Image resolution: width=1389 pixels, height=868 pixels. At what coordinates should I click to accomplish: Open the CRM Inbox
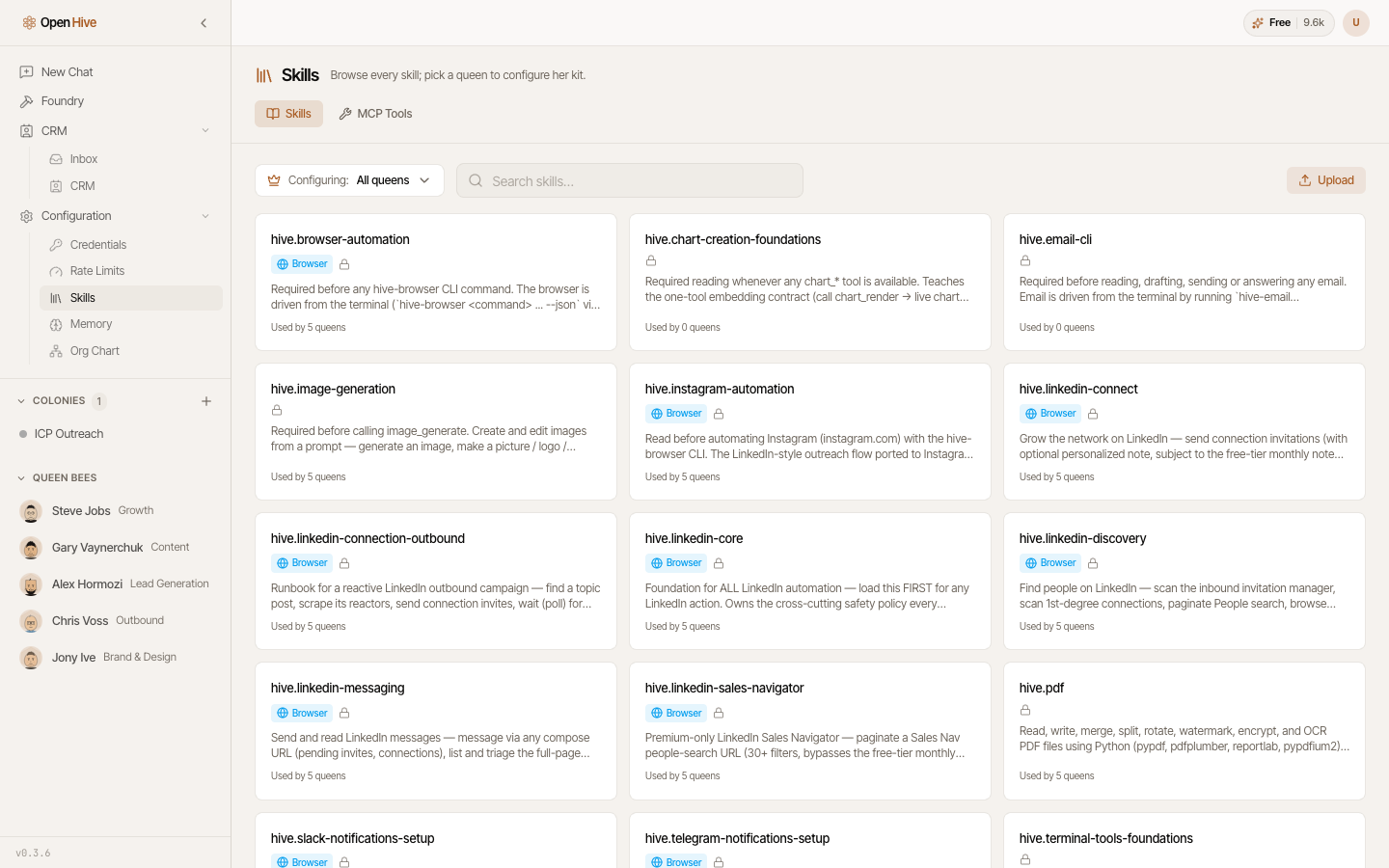click(130, 159)
